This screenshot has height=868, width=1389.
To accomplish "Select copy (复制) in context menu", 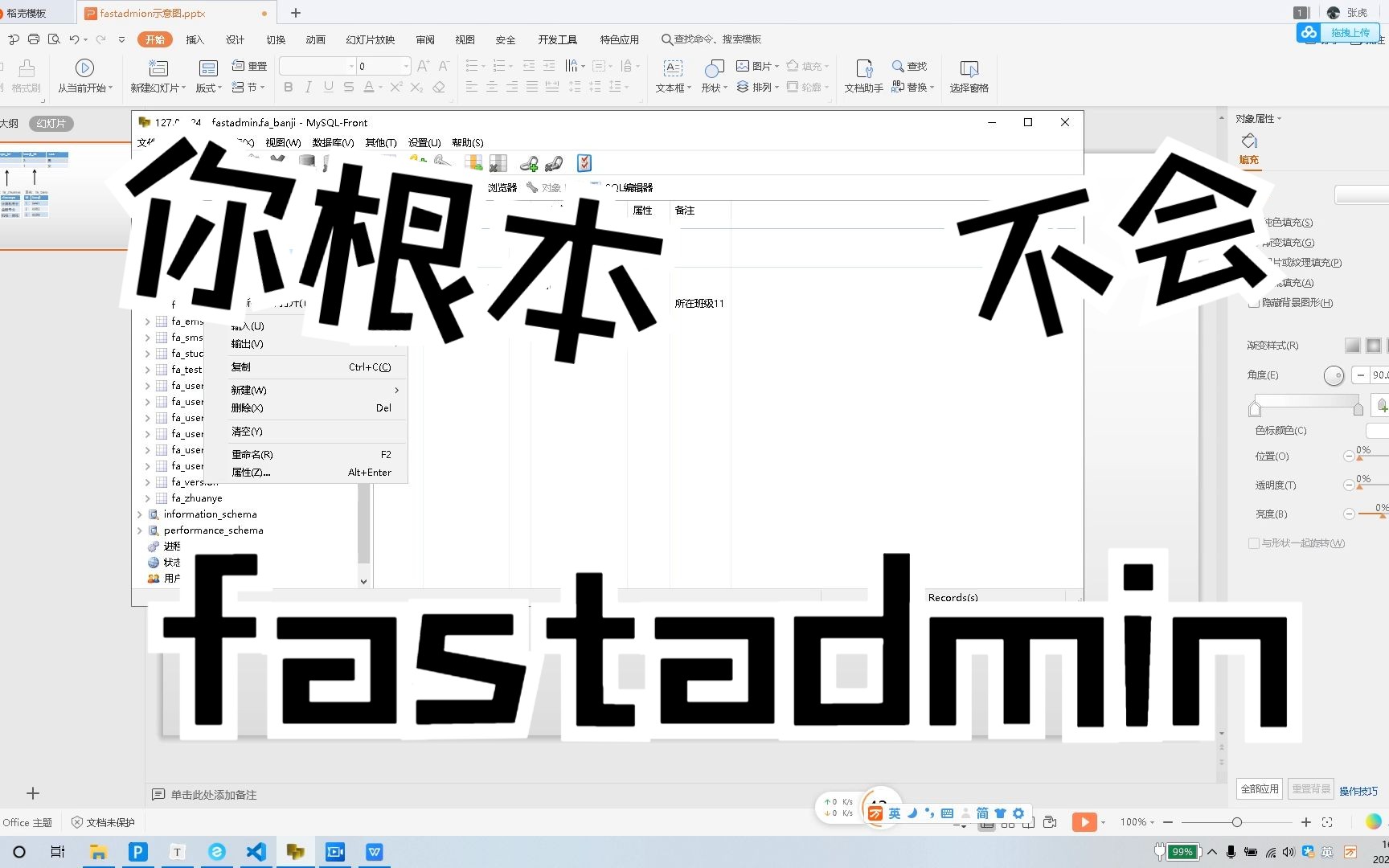I will point(306,367).
